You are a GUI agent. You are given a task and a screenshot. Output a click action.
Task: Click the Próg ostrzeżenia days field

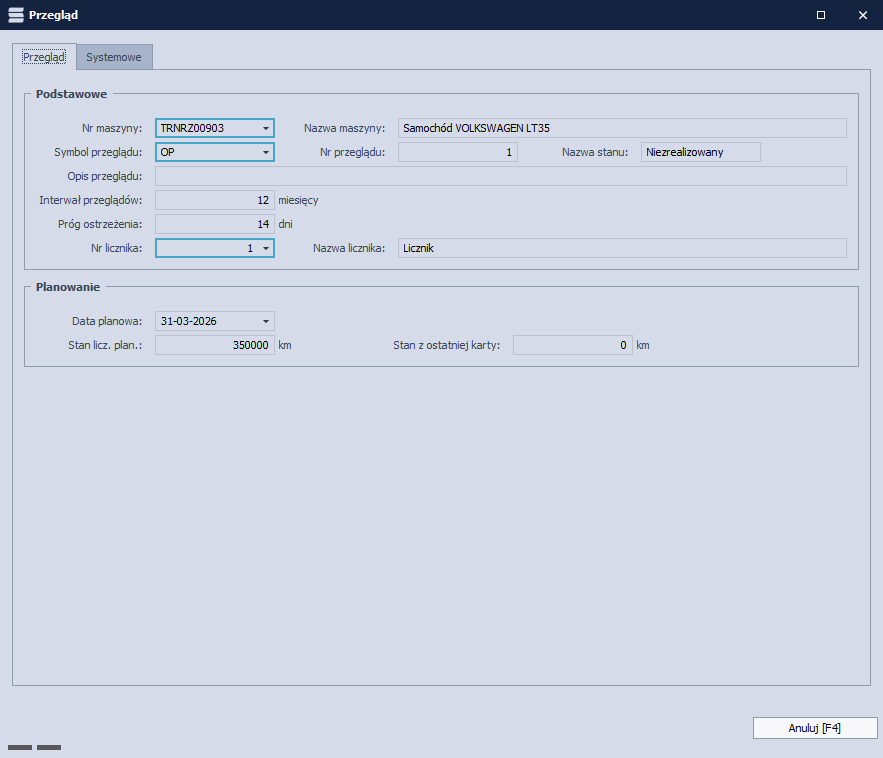pyautogui.click(x=214, y=224)
